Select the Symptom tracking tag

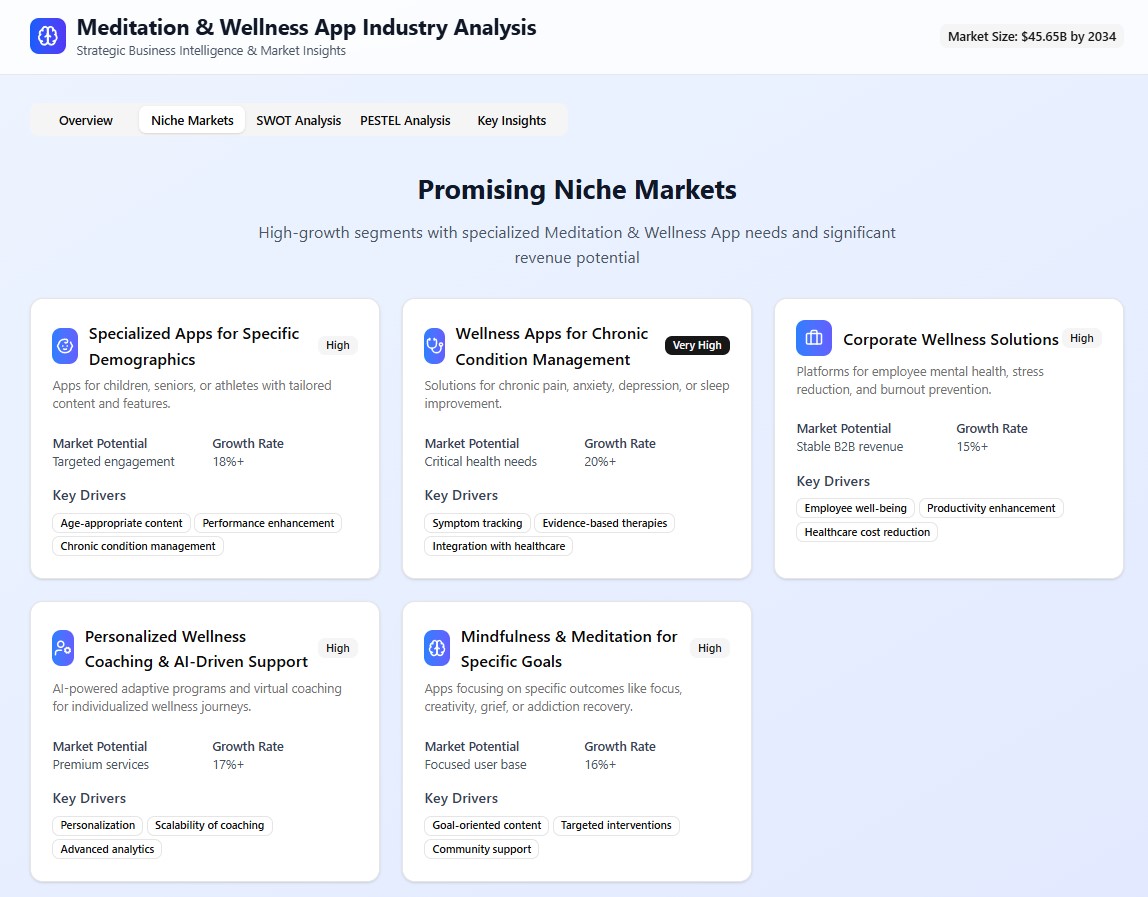tap(477, 523)
